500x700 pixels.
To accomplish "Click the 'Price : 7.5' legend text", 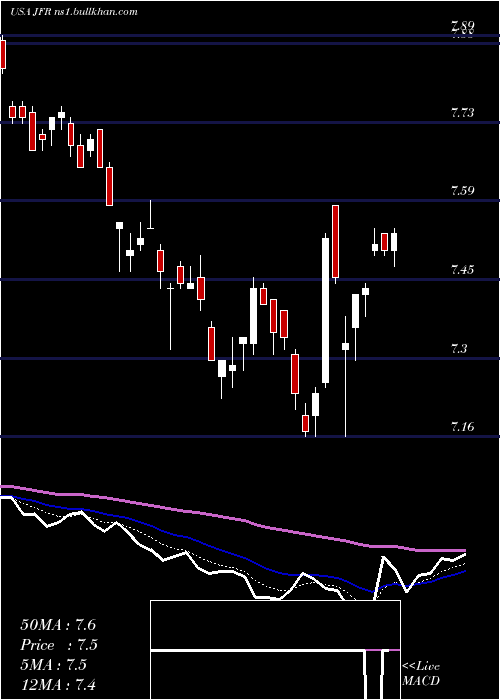I will pyautogui.click(x=59, y=645).
